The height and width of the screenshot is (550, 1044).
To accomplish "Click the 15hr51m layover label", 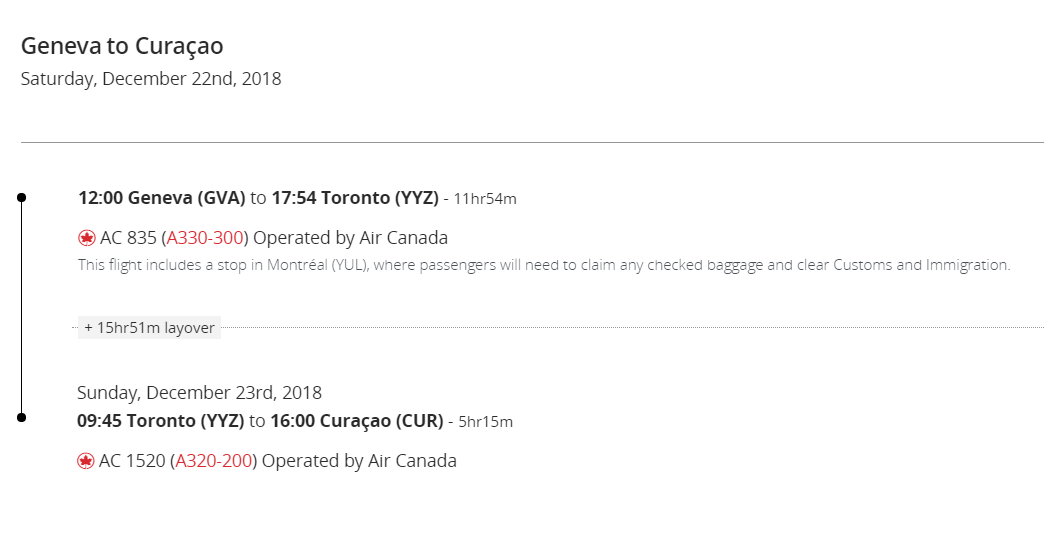I will tap(149, 328).
